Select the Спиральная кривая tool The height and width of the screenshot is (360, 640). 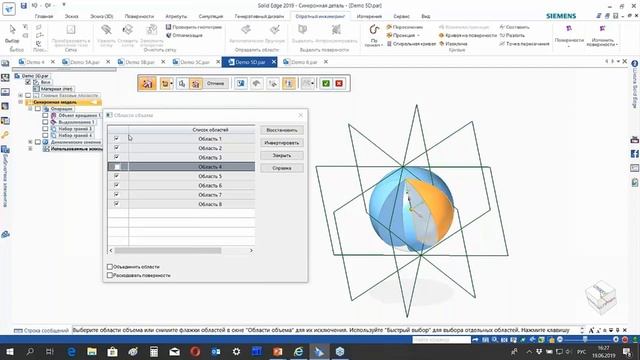(x=411, y=44)
